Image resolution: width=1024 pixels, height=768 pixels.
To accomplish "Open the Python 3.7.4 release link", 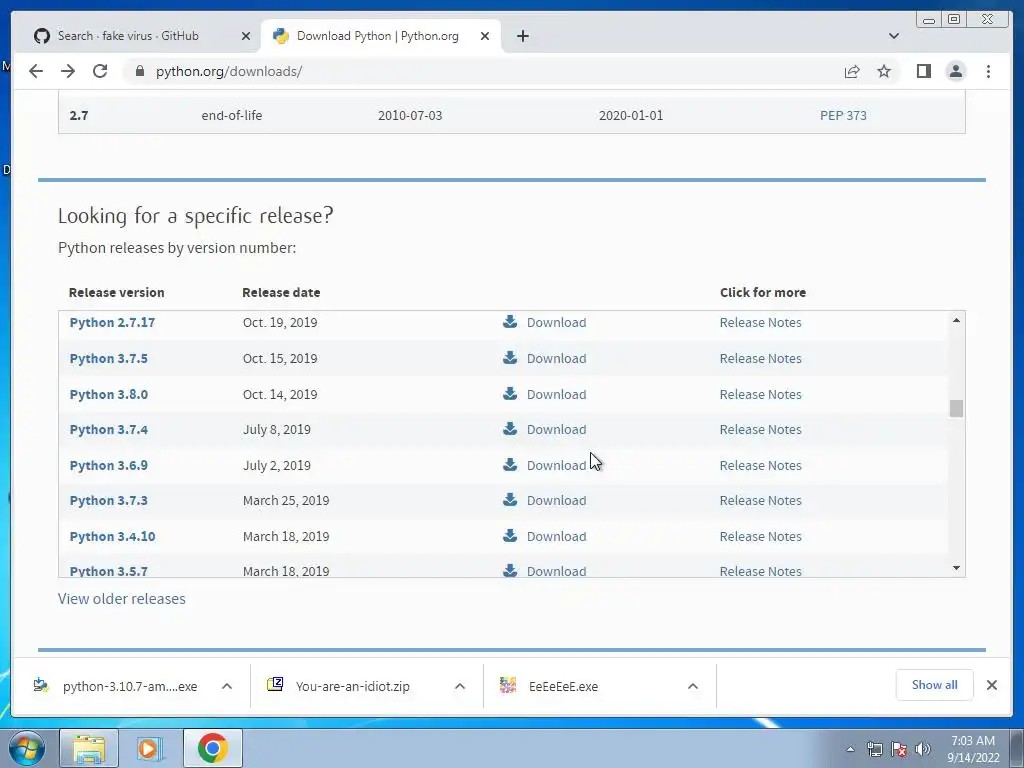I will coord(108,429).
